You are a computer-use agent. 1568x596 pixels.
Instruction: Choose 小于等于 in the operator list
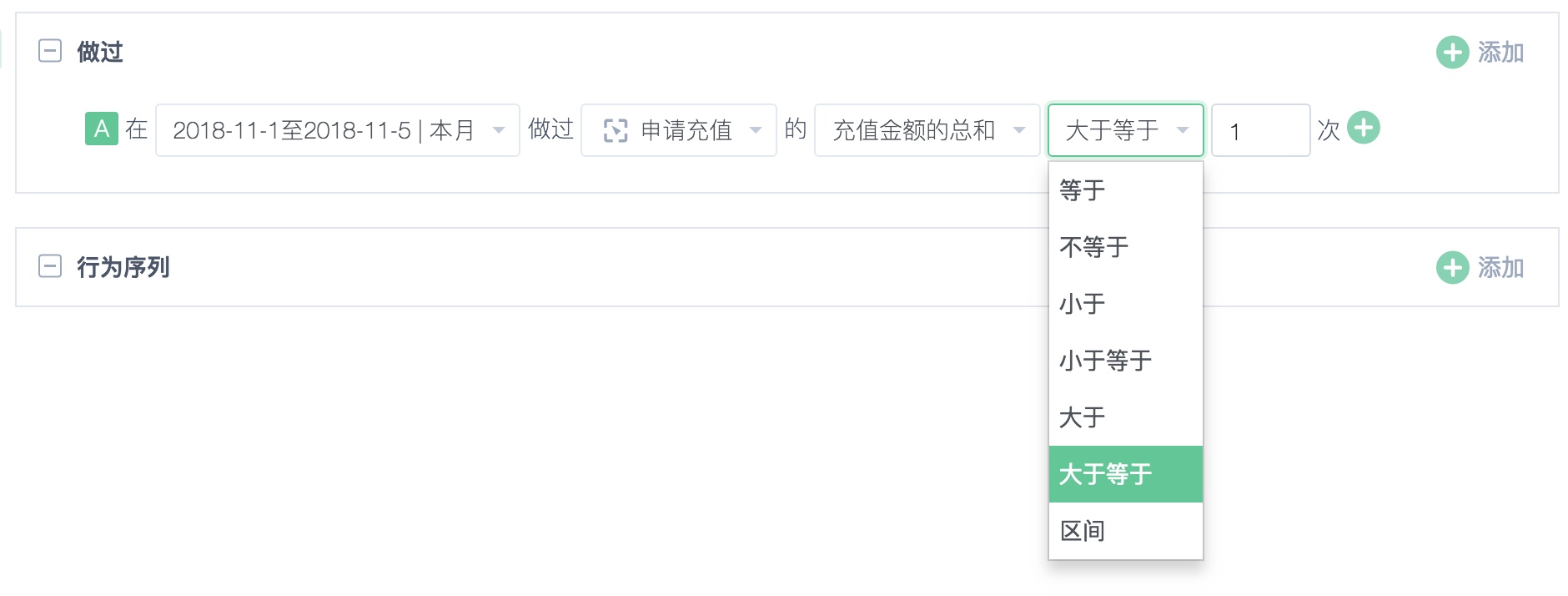1126,361
